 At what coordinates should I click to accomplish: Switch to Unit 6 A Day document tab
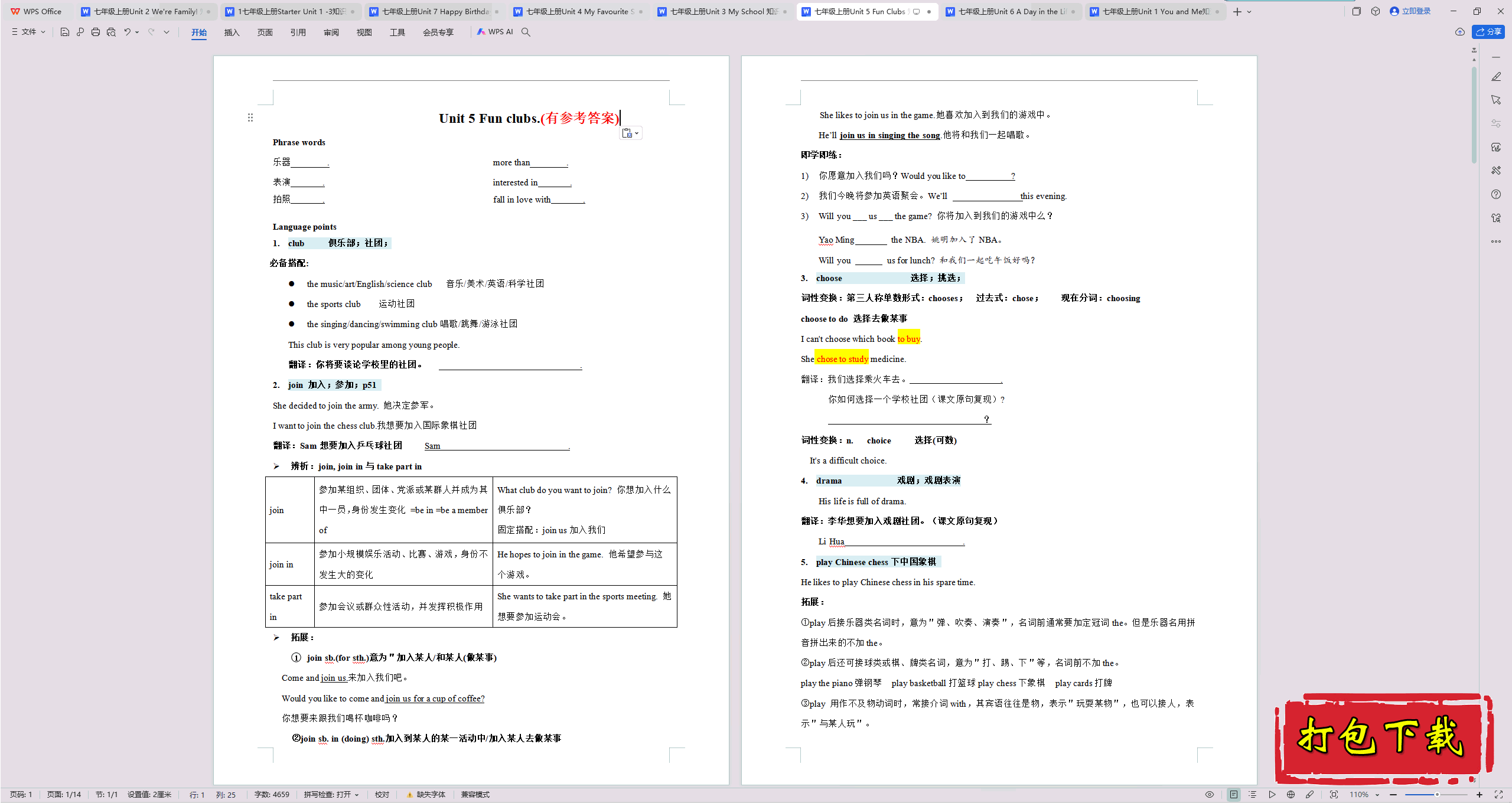[x=1012, y=11]
